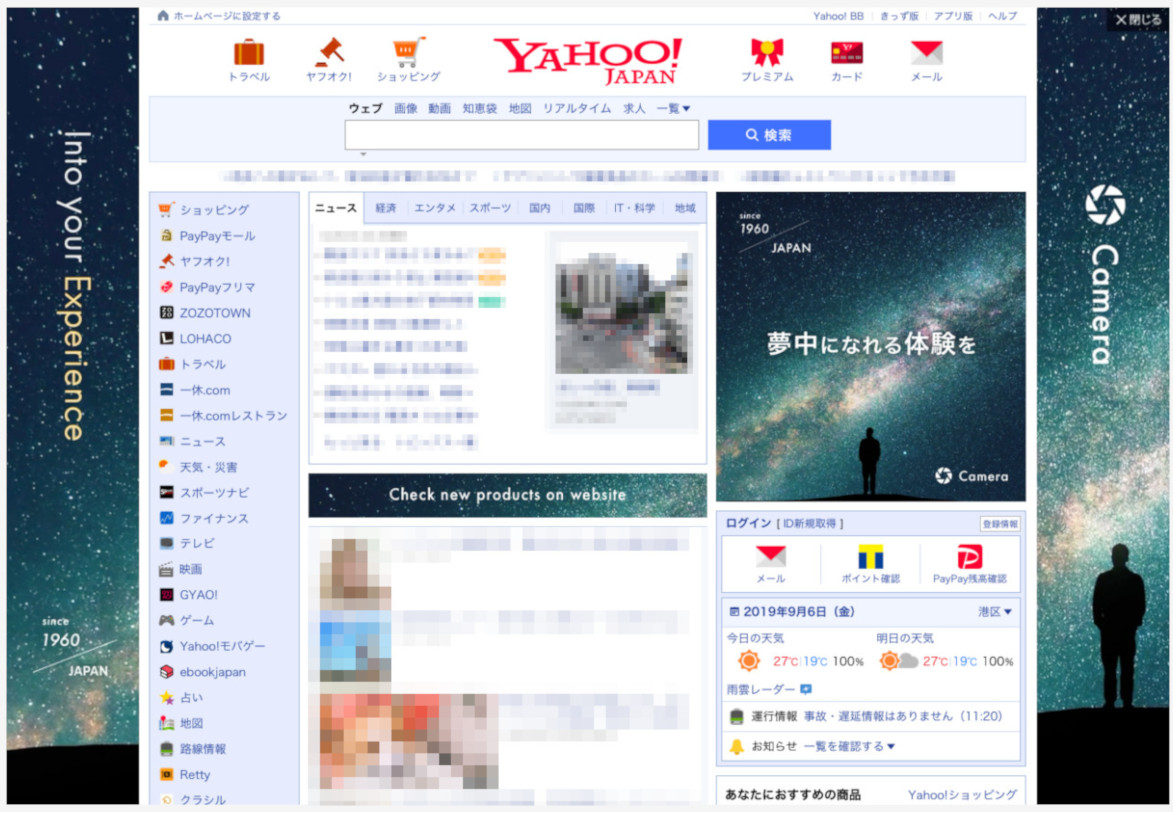
Task: Switch to the スポーツ news tab
Action: [490, 208]
